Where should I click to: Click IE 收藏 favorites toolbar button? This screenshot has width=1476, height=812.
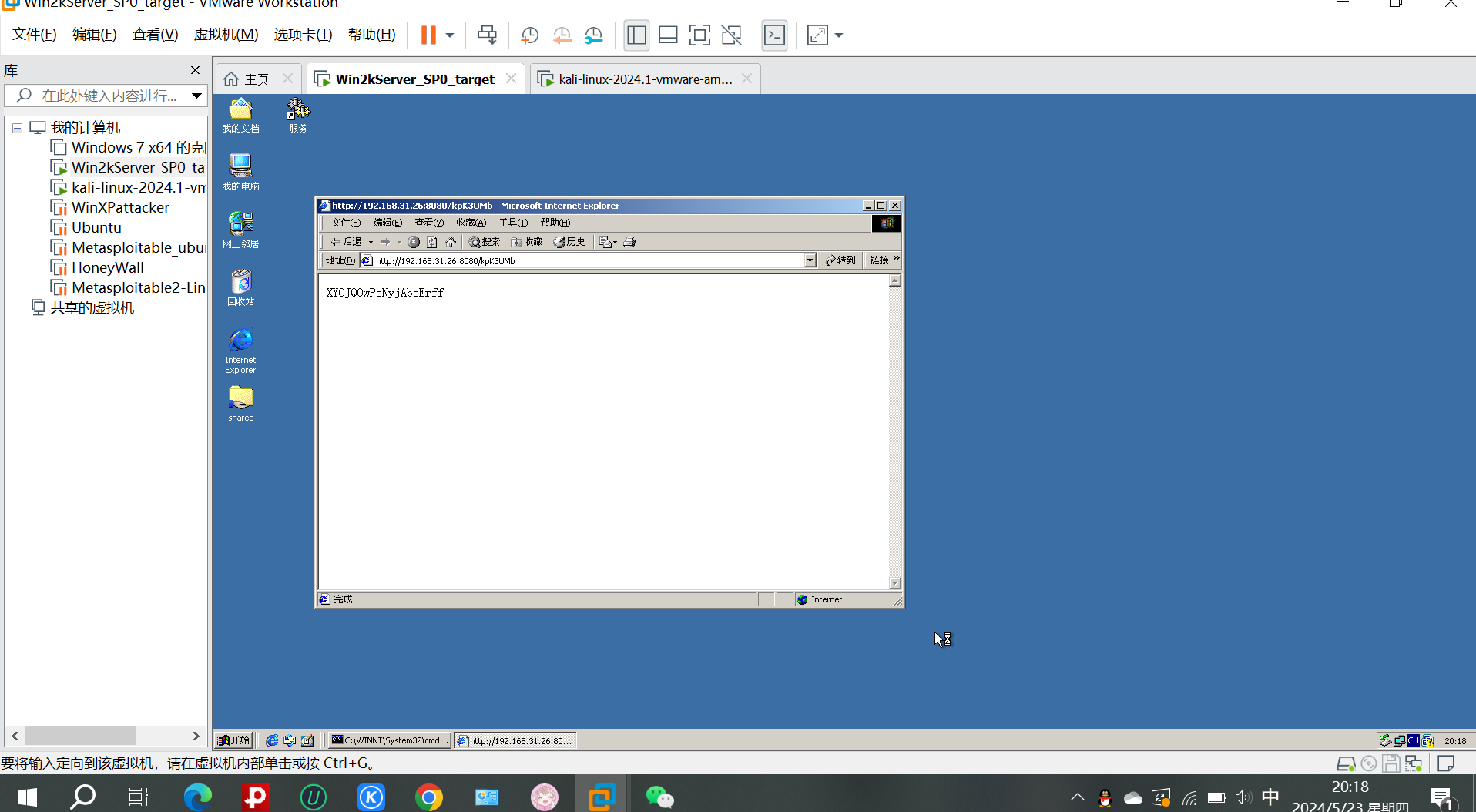coord(527,242)
